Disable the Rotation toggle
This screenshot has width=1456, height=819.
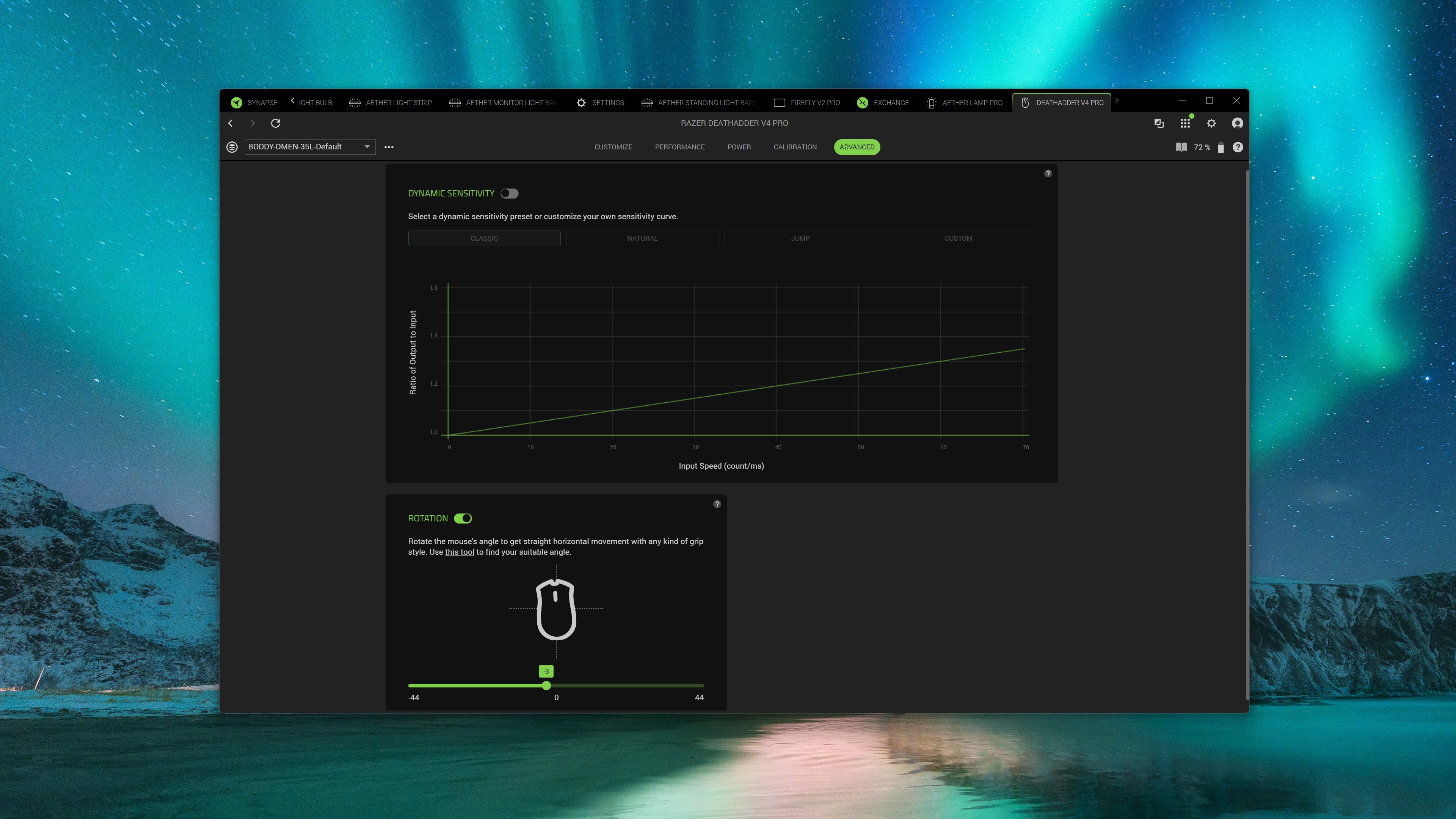463,518
